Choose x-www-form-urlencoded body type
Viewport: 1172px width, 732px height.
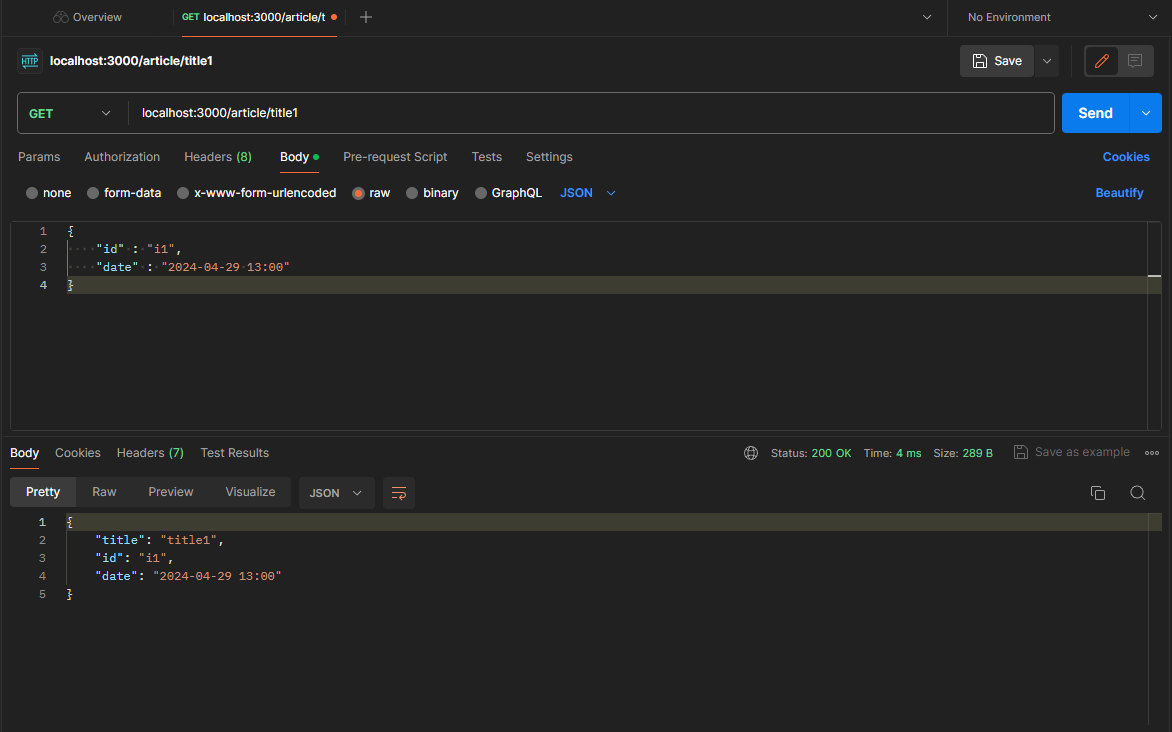[x=256, y=193]
